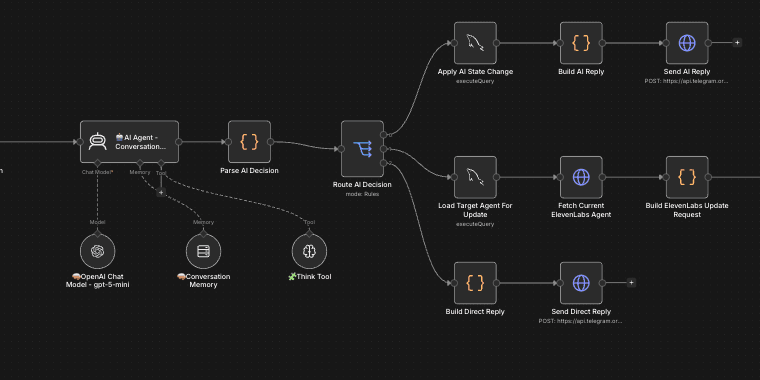The width and height of the screenshot is (760, 380).
Task: Click the Tool connector on AI Agent
Action: pyautogui.click(x=161, y=163)
